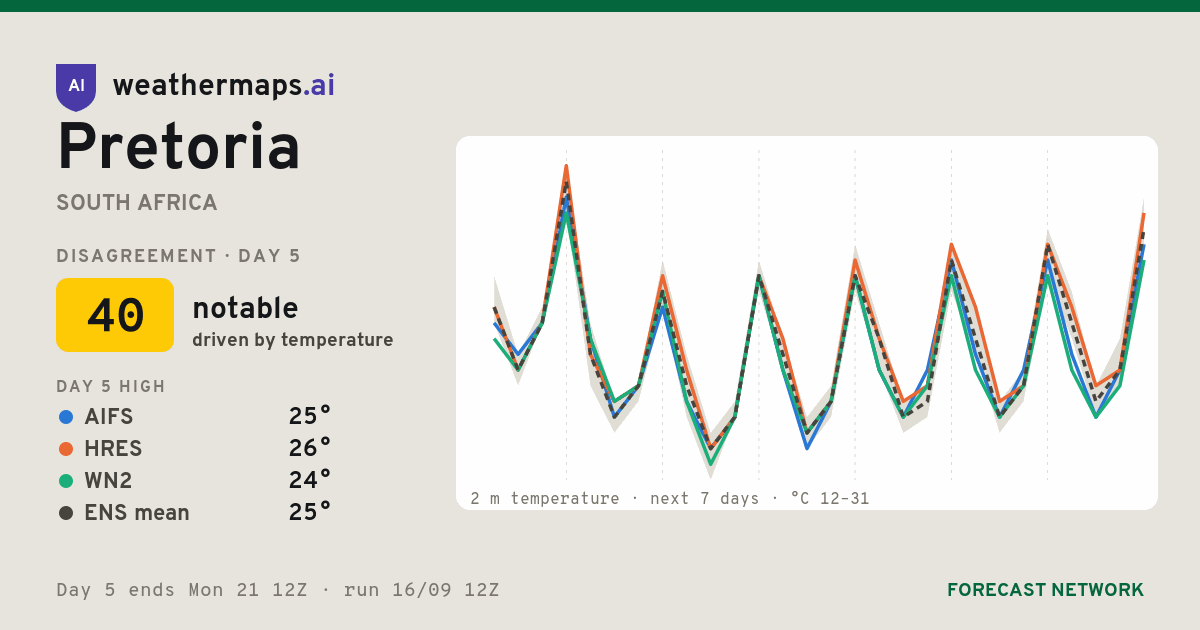Open the FORECAST NETWORK link

pos(1045,590)
